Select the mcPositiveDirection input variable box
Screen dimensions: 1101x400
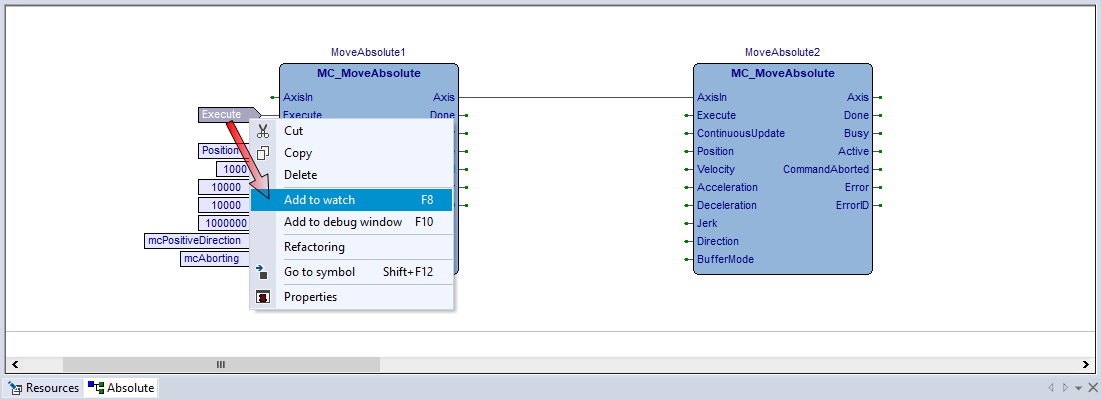tap(196, 241)
